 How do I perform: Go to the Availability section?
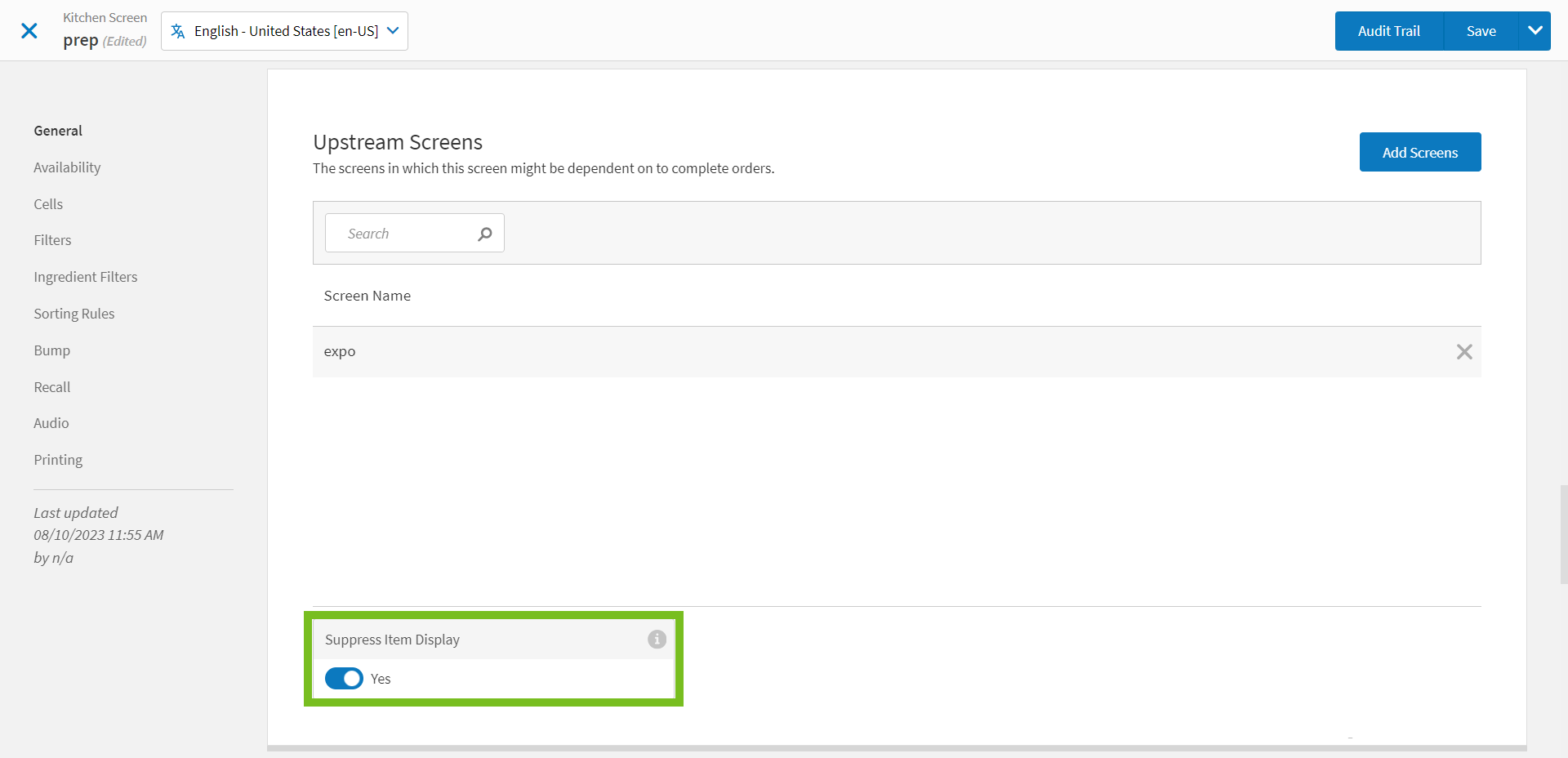(67, 167)
